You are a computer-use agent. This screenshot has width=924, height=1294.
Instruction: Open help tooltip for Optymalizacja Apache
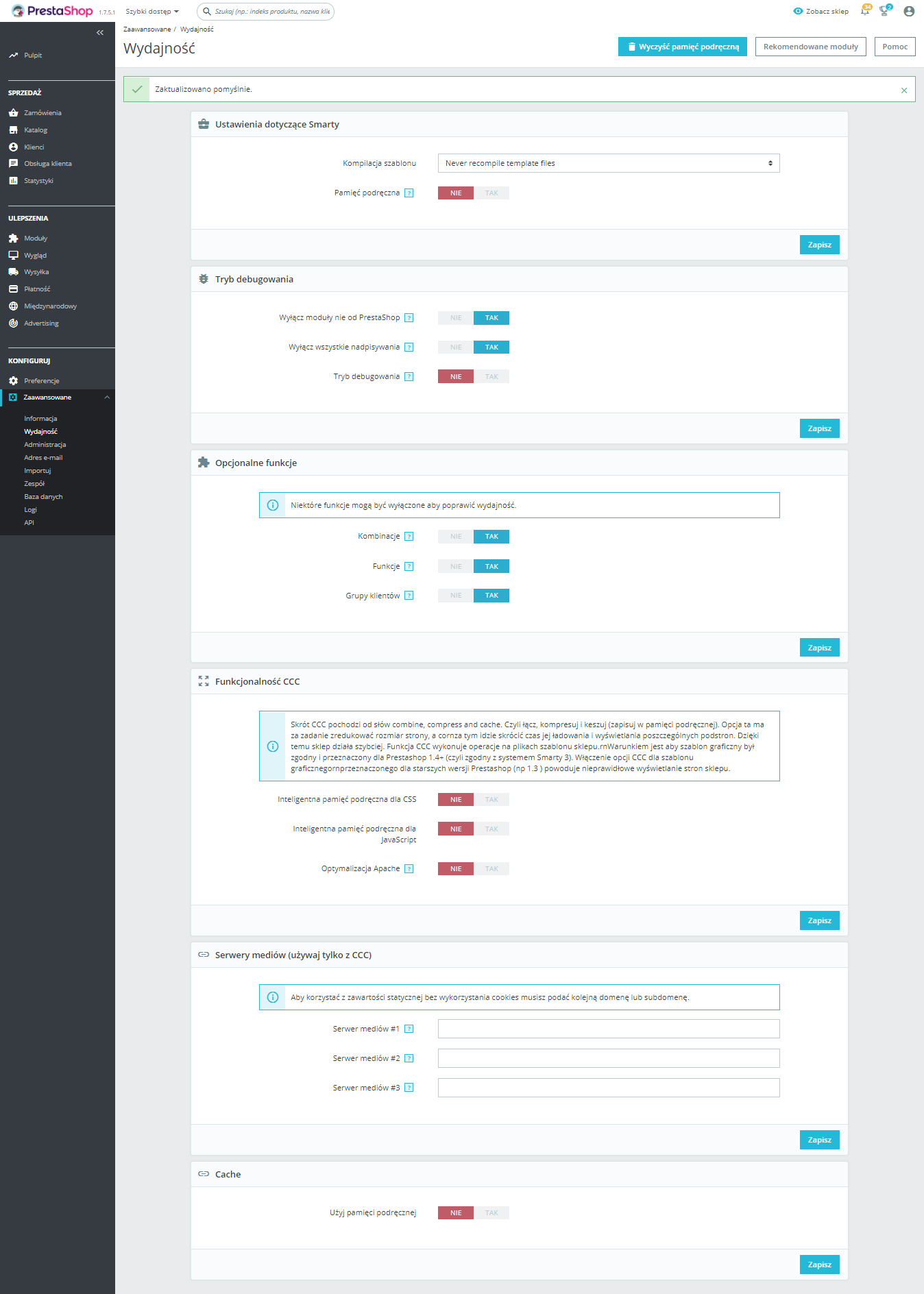[409, 869]
